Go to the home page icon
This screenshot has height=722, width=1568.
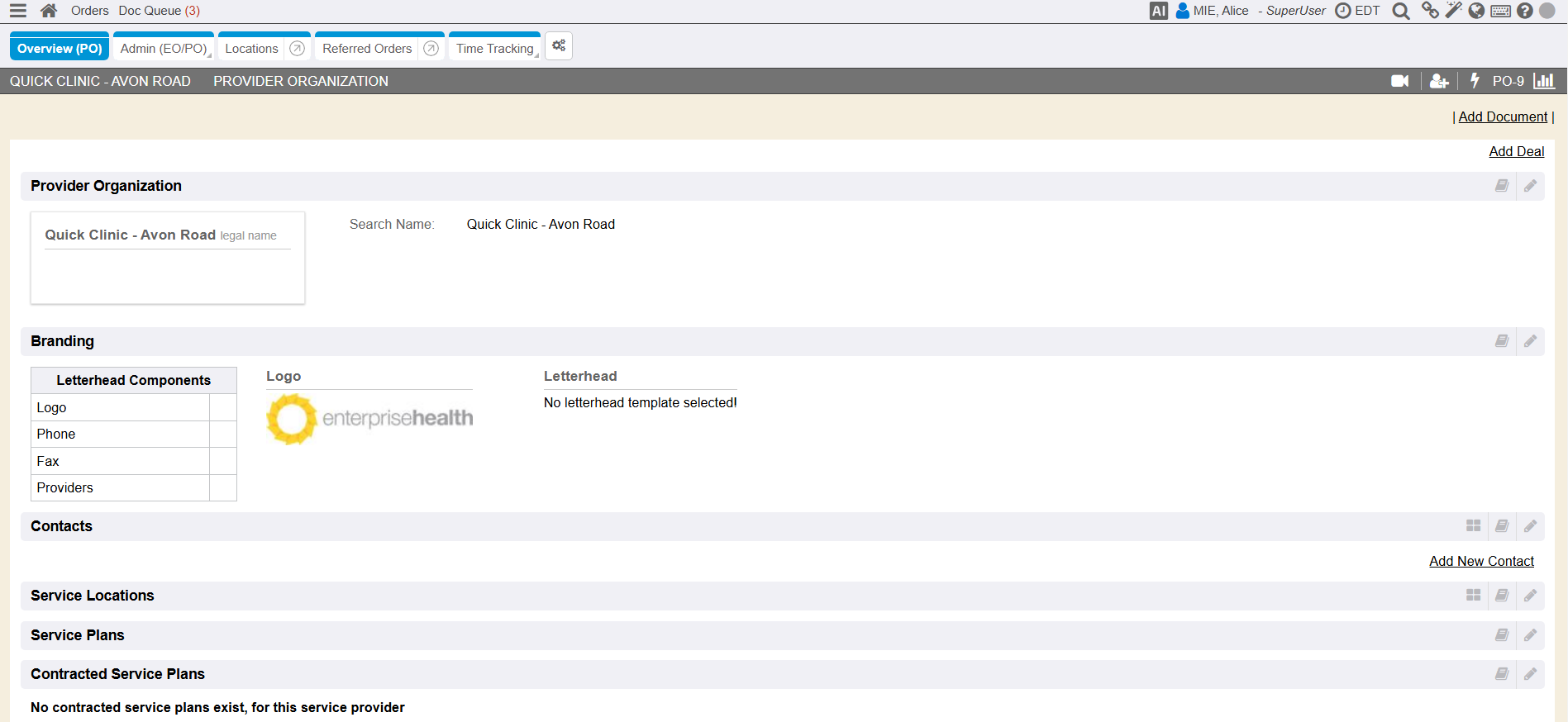pos(49,11)
